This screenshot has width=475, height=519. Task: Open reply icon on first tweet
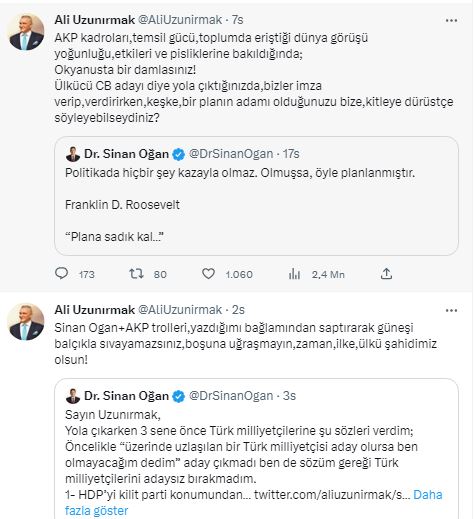pos(61,274)
